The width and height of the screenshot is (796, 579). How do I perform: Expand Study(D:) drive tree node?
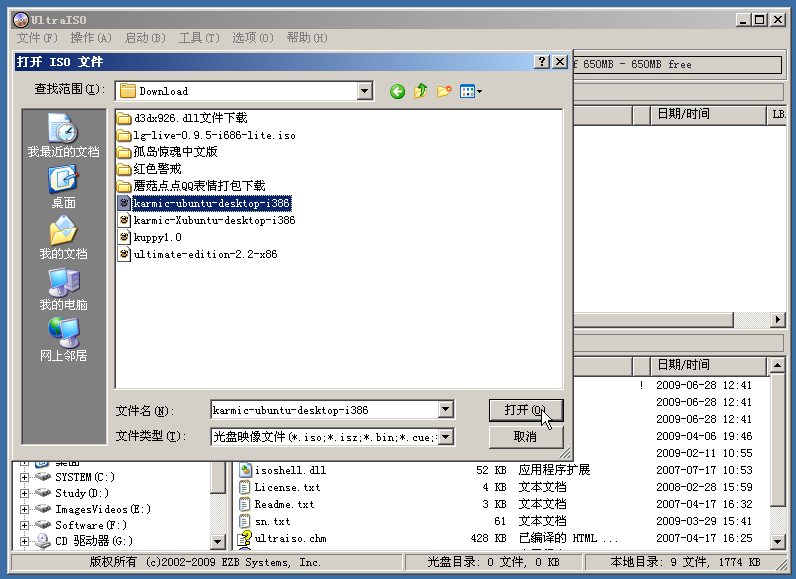(x=24, y=493)
